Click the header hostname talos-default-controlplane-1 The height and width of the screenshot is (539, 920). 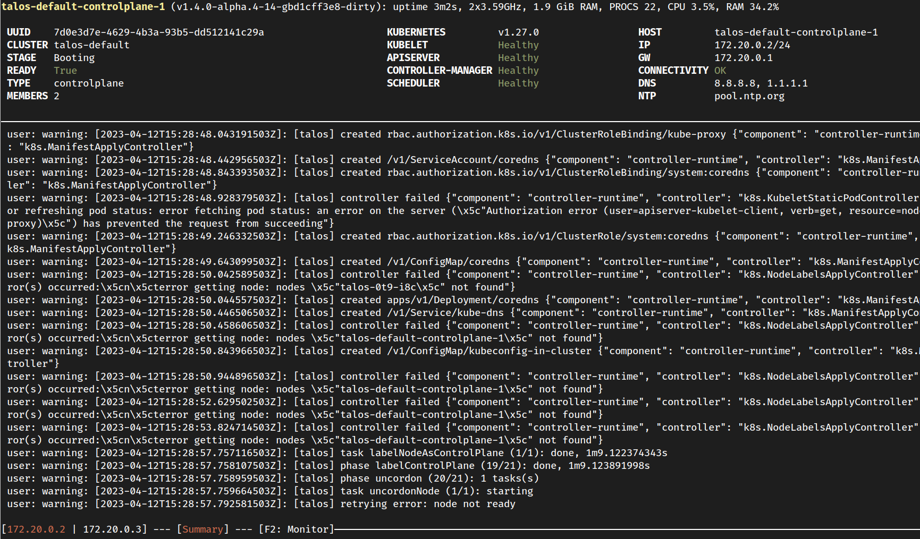click(x=83, y=7)
